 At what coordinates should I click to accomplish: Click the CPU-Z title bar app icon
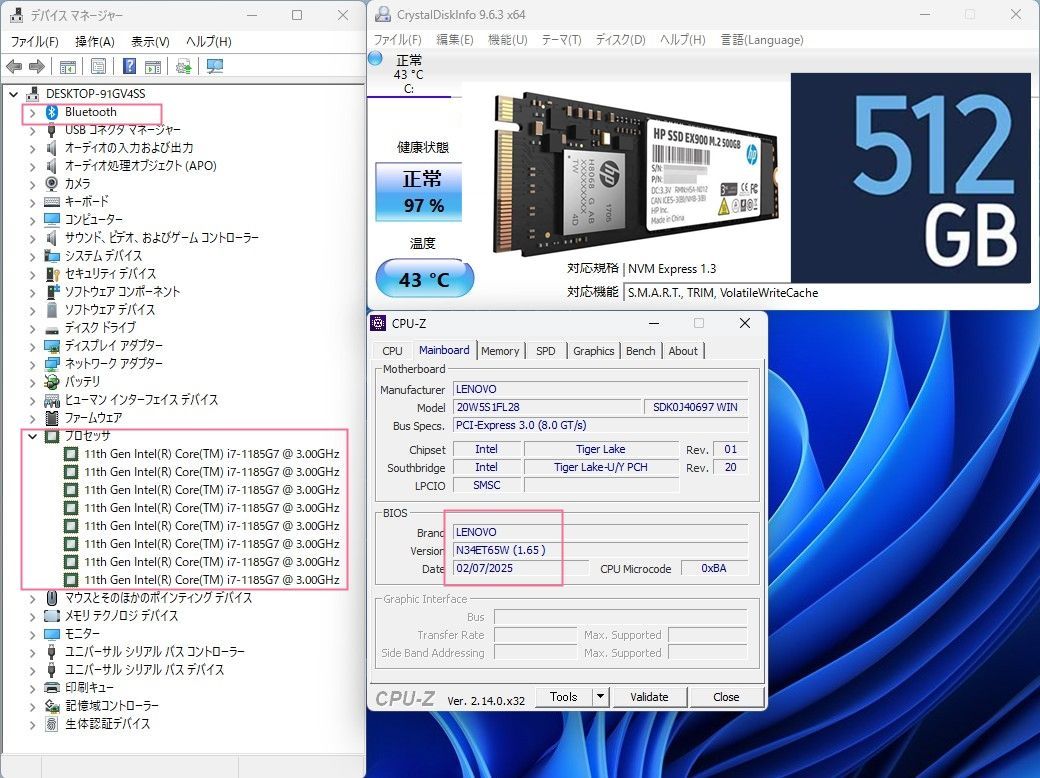pos(378,323)
